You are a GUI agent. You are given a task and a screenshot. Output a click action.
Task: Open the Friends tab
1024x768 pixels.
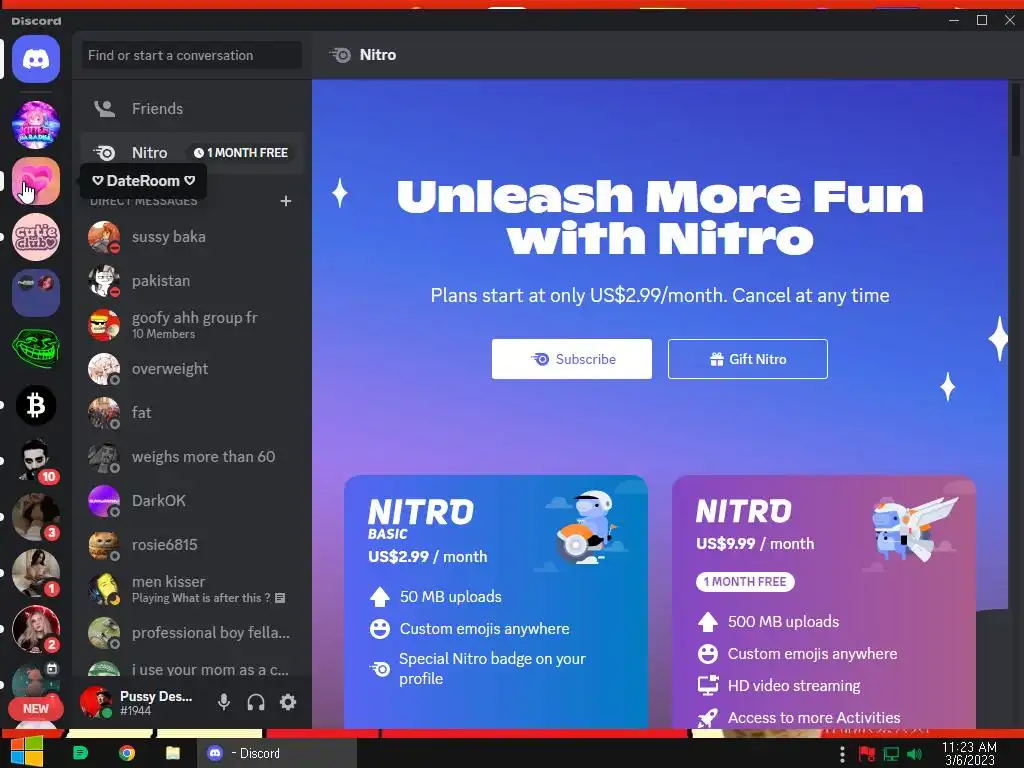[x=192, y=108]
